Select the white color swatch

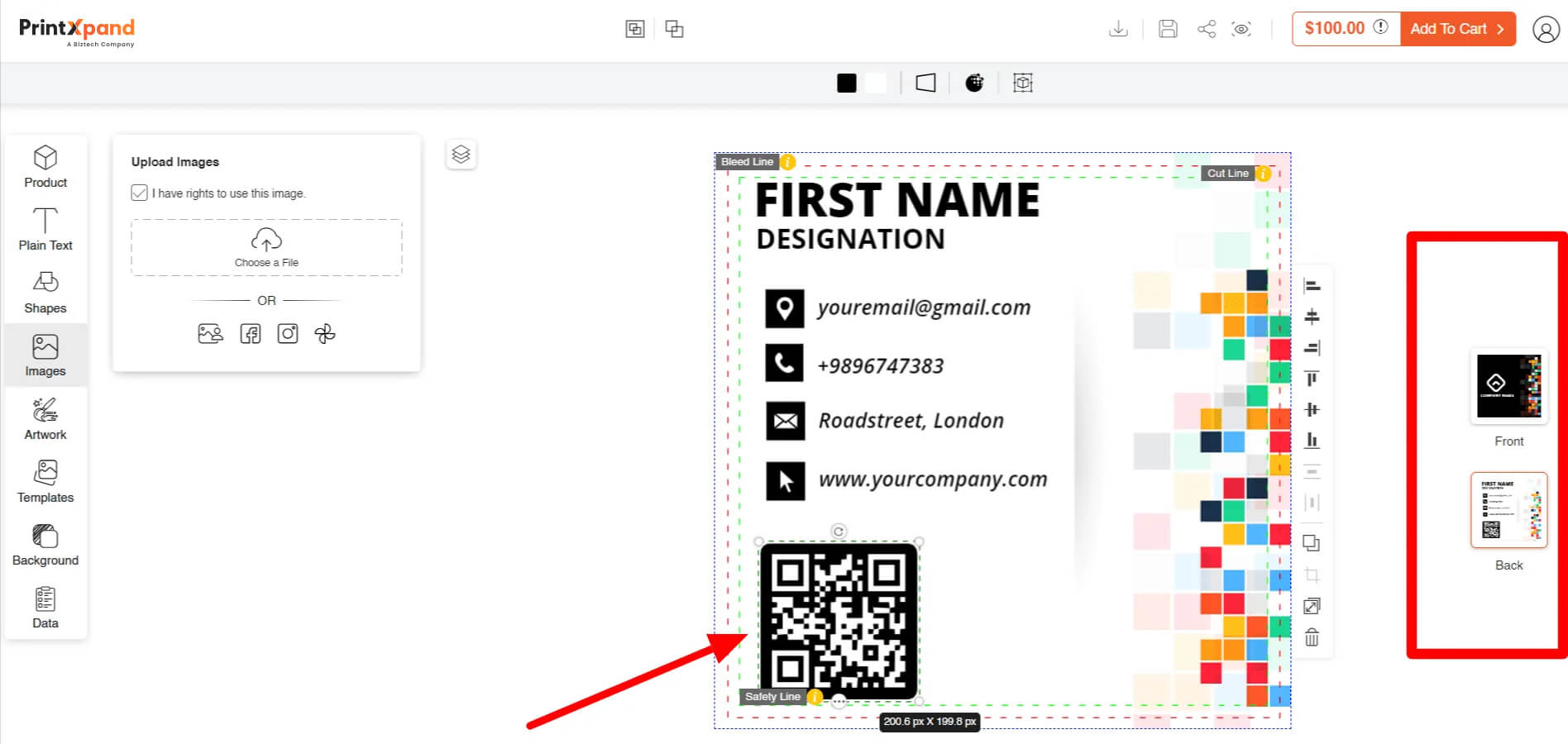876,83
